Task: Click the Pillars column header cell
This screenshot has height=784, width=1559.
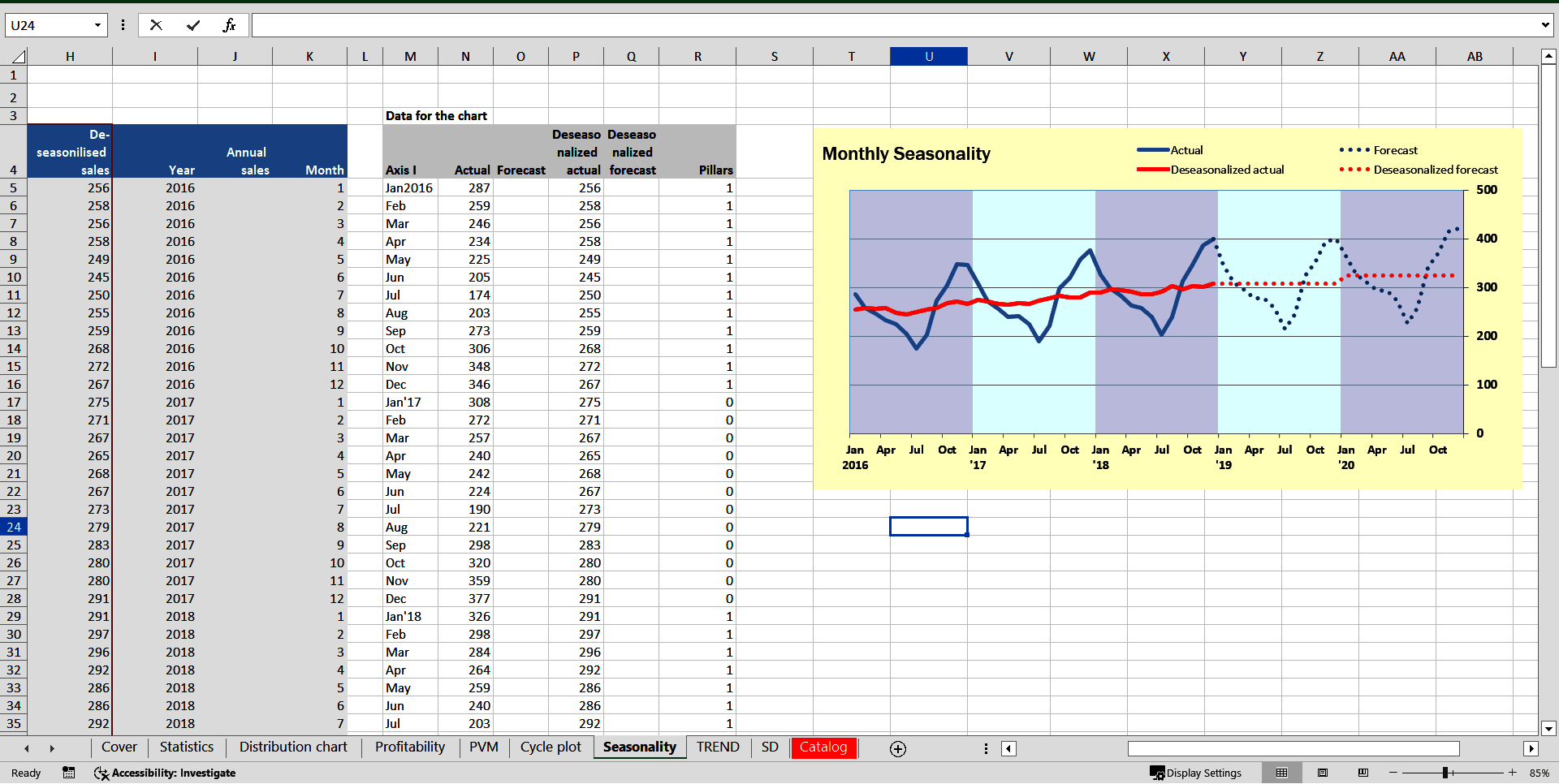Action: coord(697,152)
